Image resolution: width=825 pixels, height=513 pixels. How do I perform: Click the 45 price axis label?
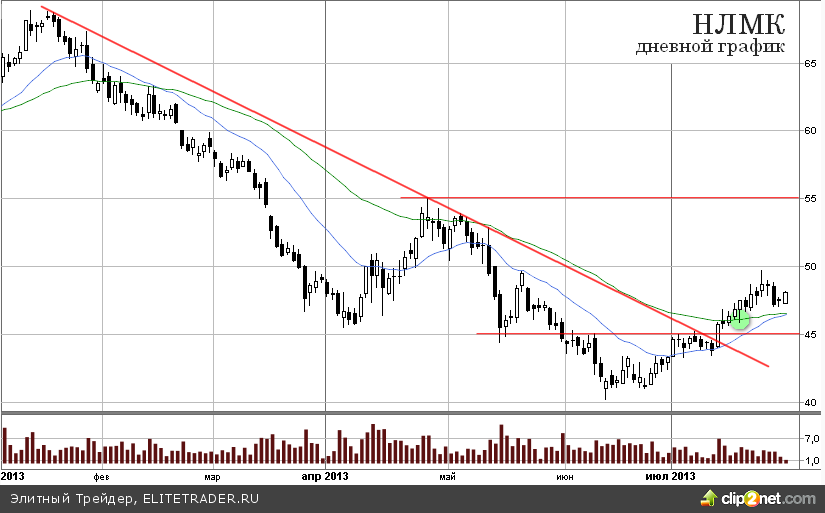point(811,335)
